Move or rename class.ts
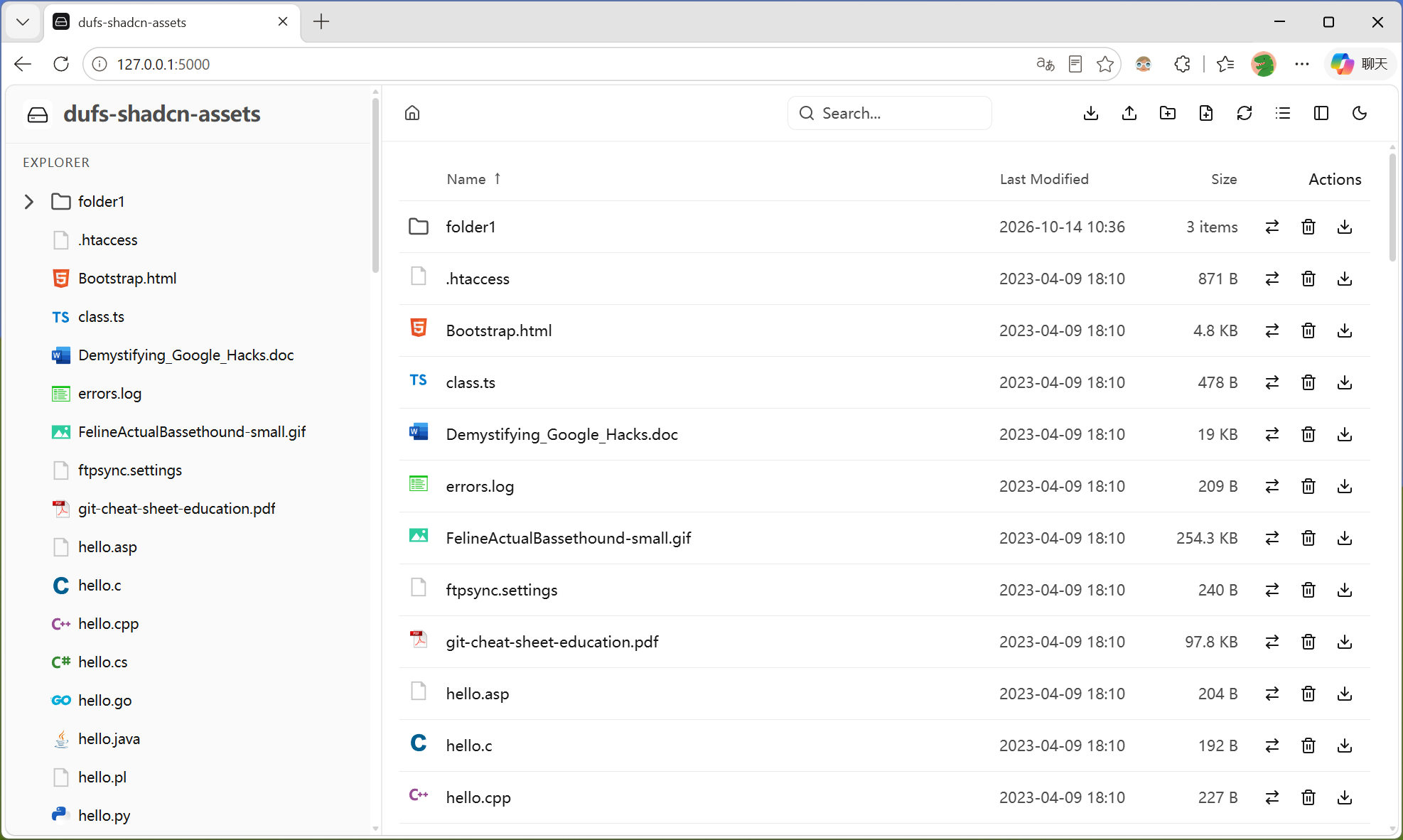Viewport: 1403px width, 840px height. click(1272, 382)
